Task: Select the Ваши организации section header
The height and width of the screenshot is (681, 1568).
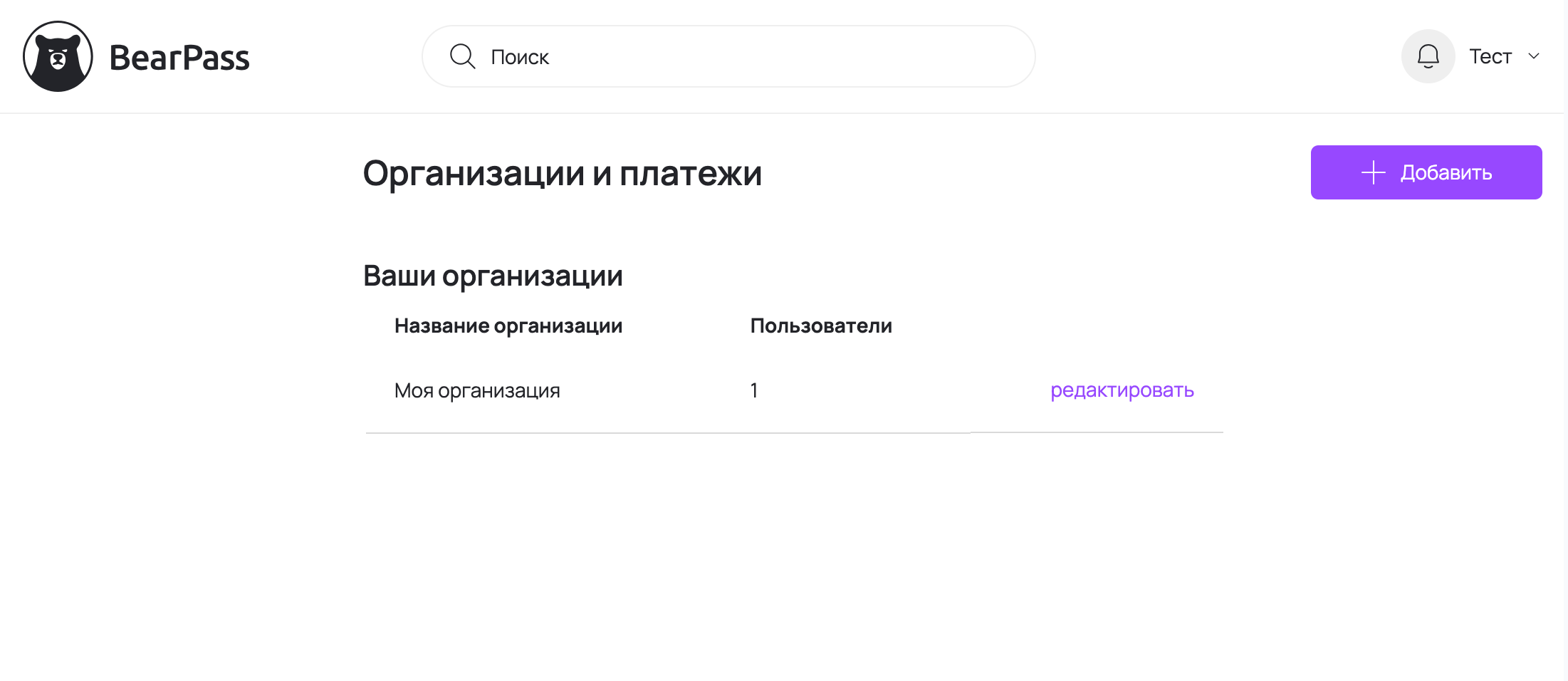Action: pos(493,275)
